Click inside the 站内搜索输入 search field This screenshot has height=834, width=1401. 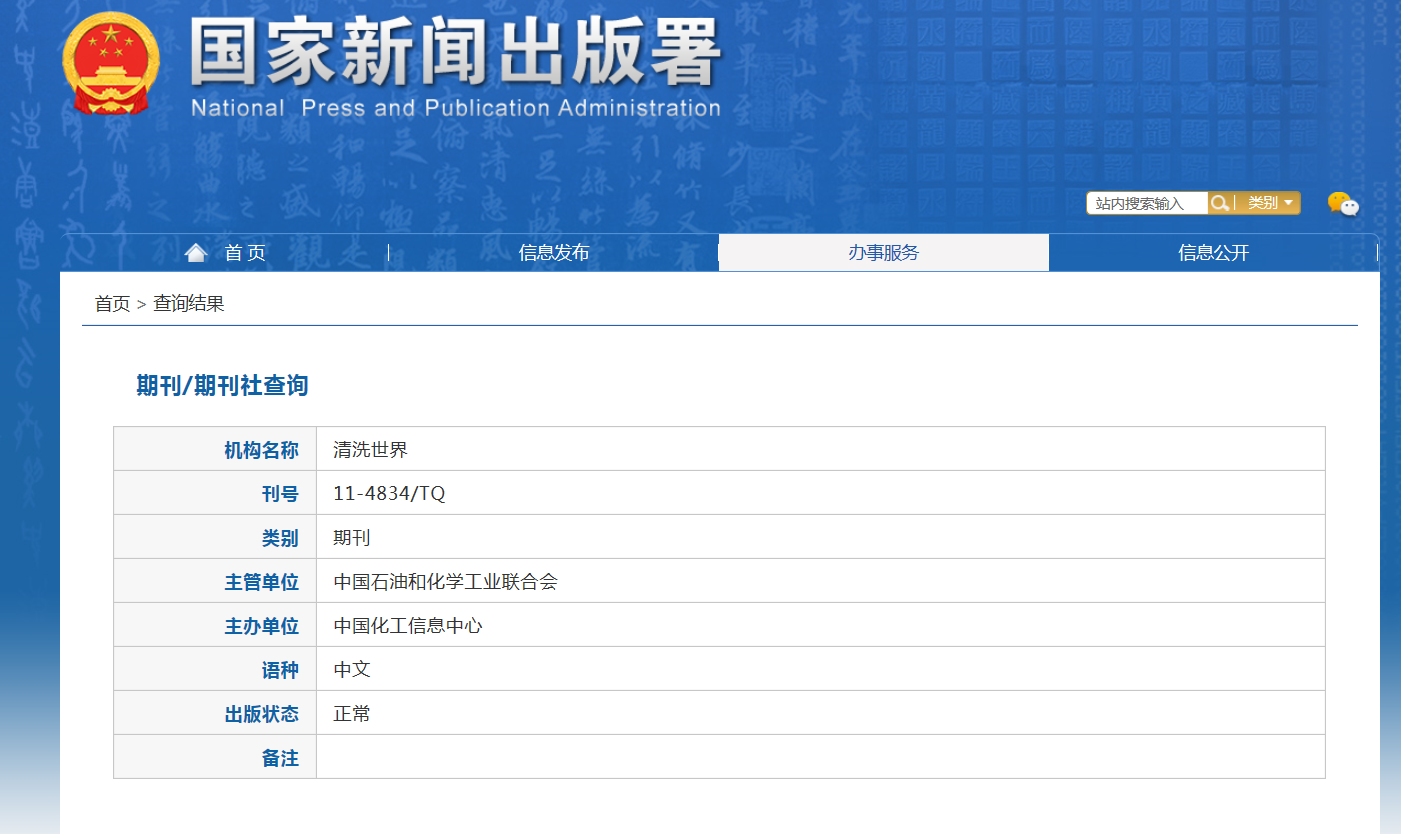(x=1146, y=203)
